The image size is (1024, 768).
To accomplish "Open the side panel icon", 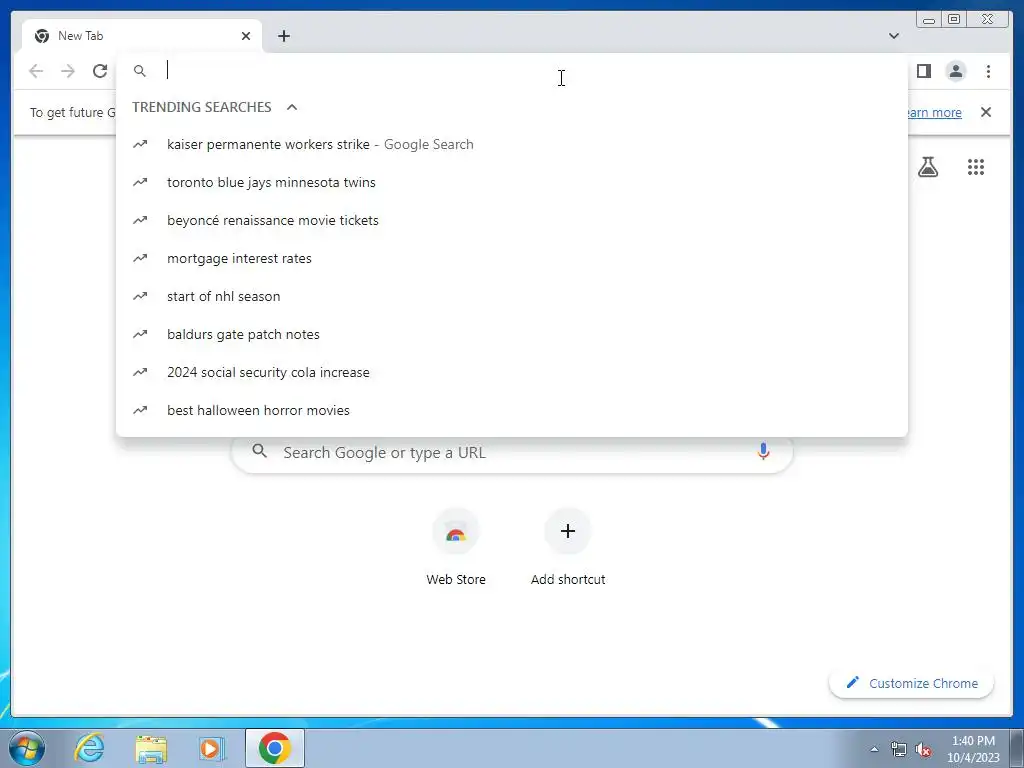I will [923, 71].
